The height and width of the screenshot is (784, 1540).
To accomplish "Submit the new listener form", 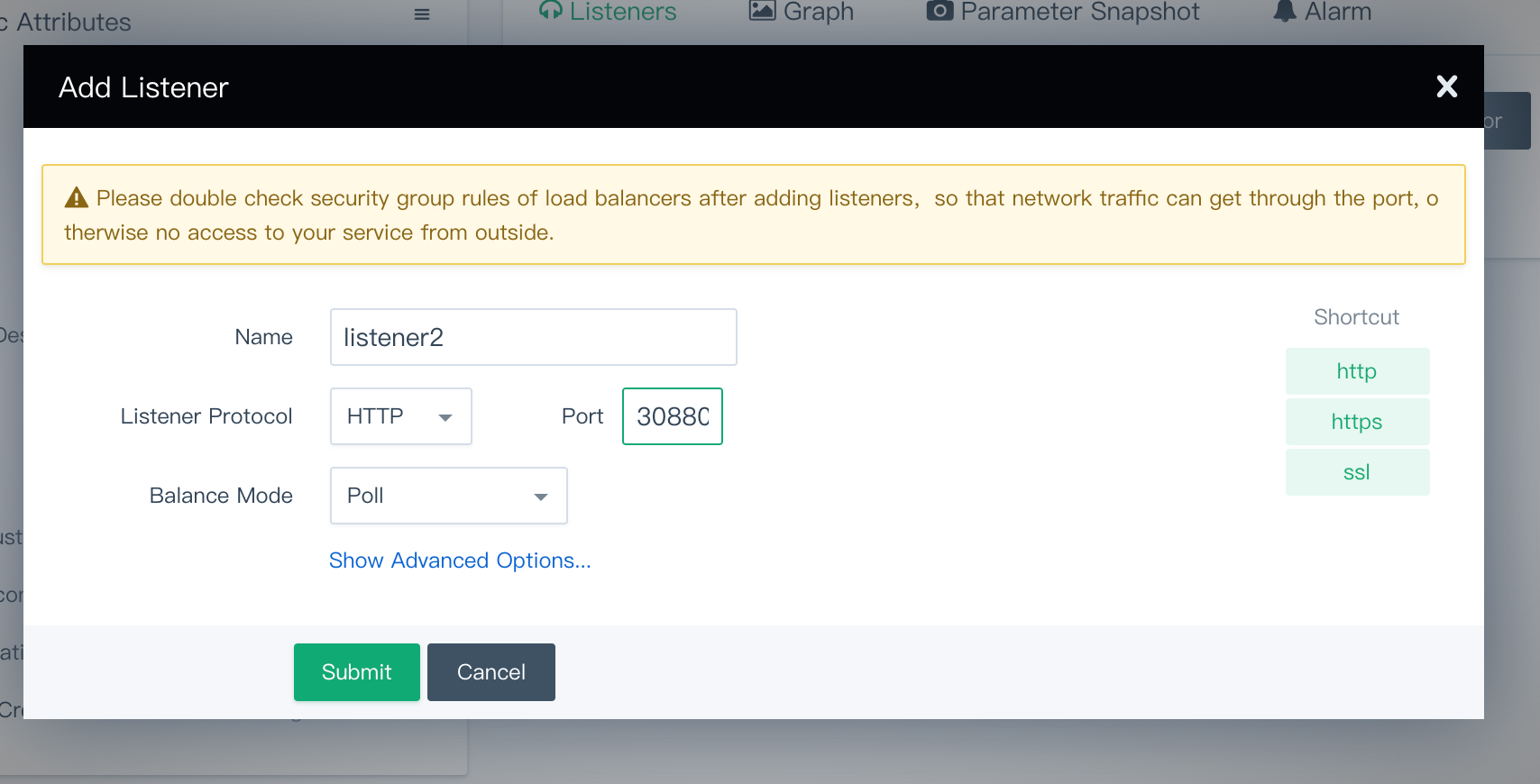I will tap(356, 672).
